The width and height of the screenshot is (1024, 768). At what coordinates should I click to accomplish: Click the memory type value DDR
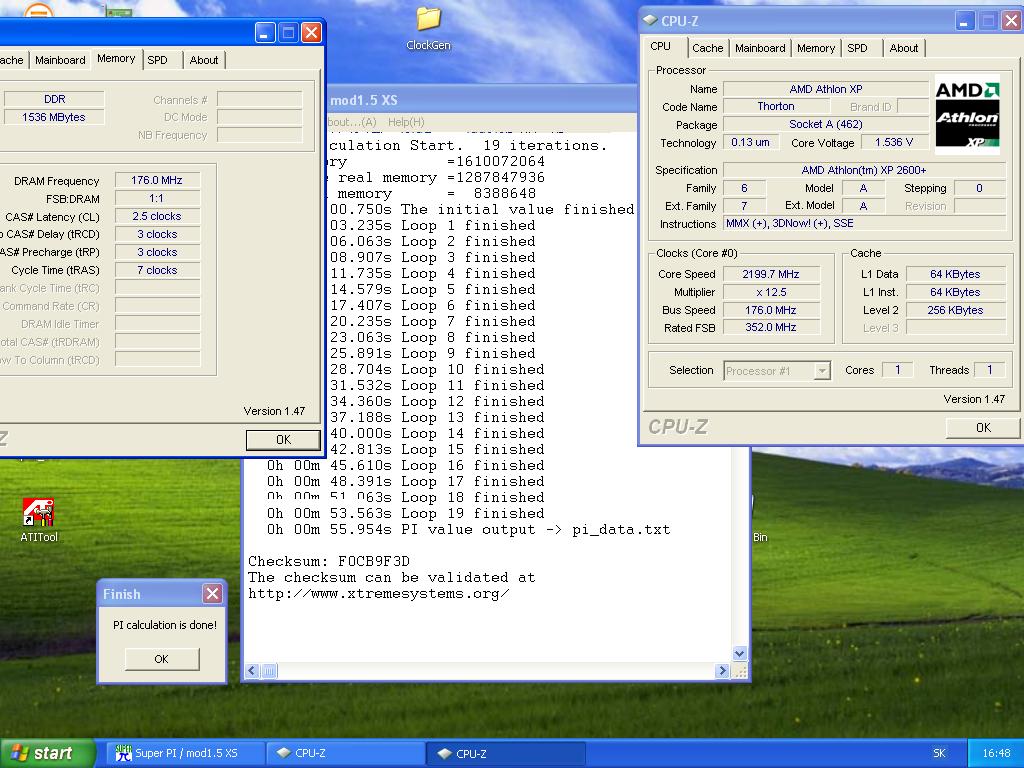pyautogui.click(x=54, y=99)
